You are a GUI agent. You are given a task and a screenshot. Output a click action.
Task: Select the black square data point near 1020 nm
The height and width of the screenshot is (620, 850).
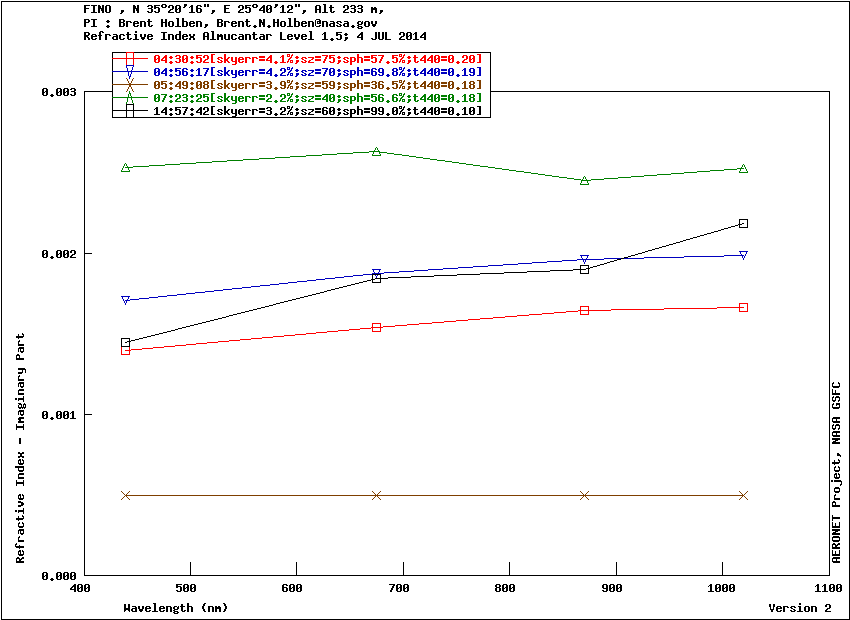(743, 223)
